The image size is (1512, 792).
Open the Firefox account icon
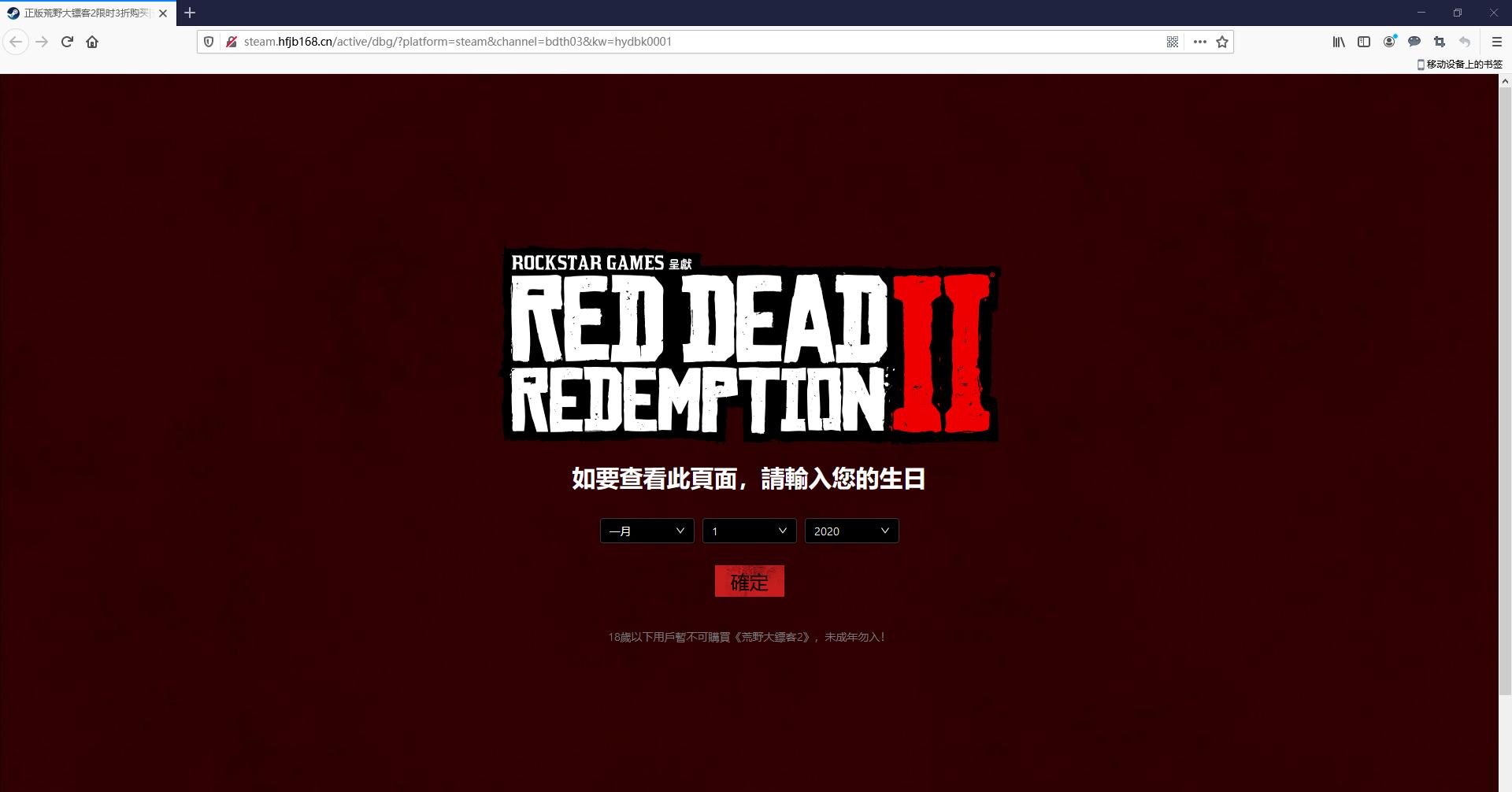click(1390, 42)
